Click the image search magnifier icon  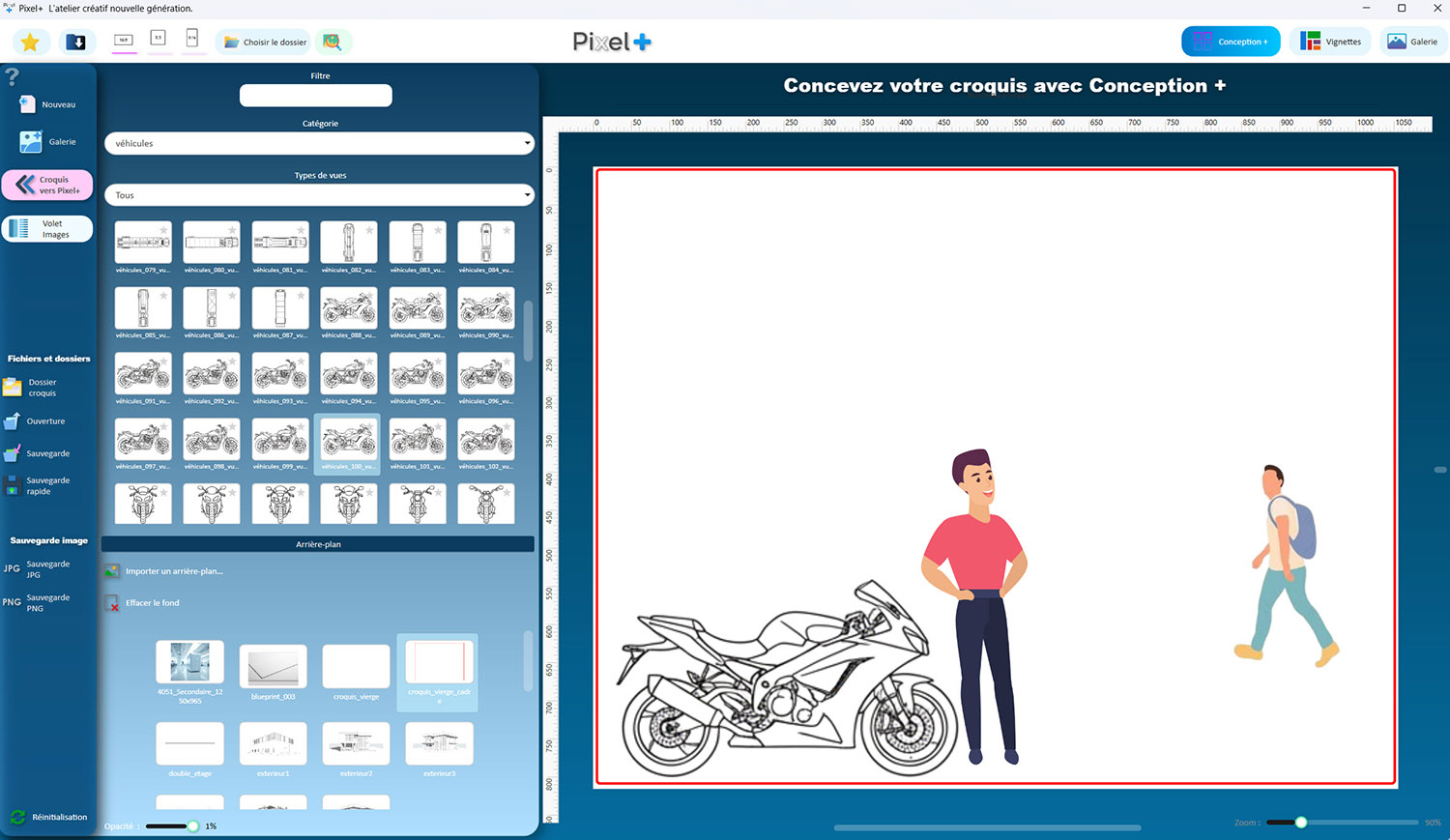click(332, 42)
